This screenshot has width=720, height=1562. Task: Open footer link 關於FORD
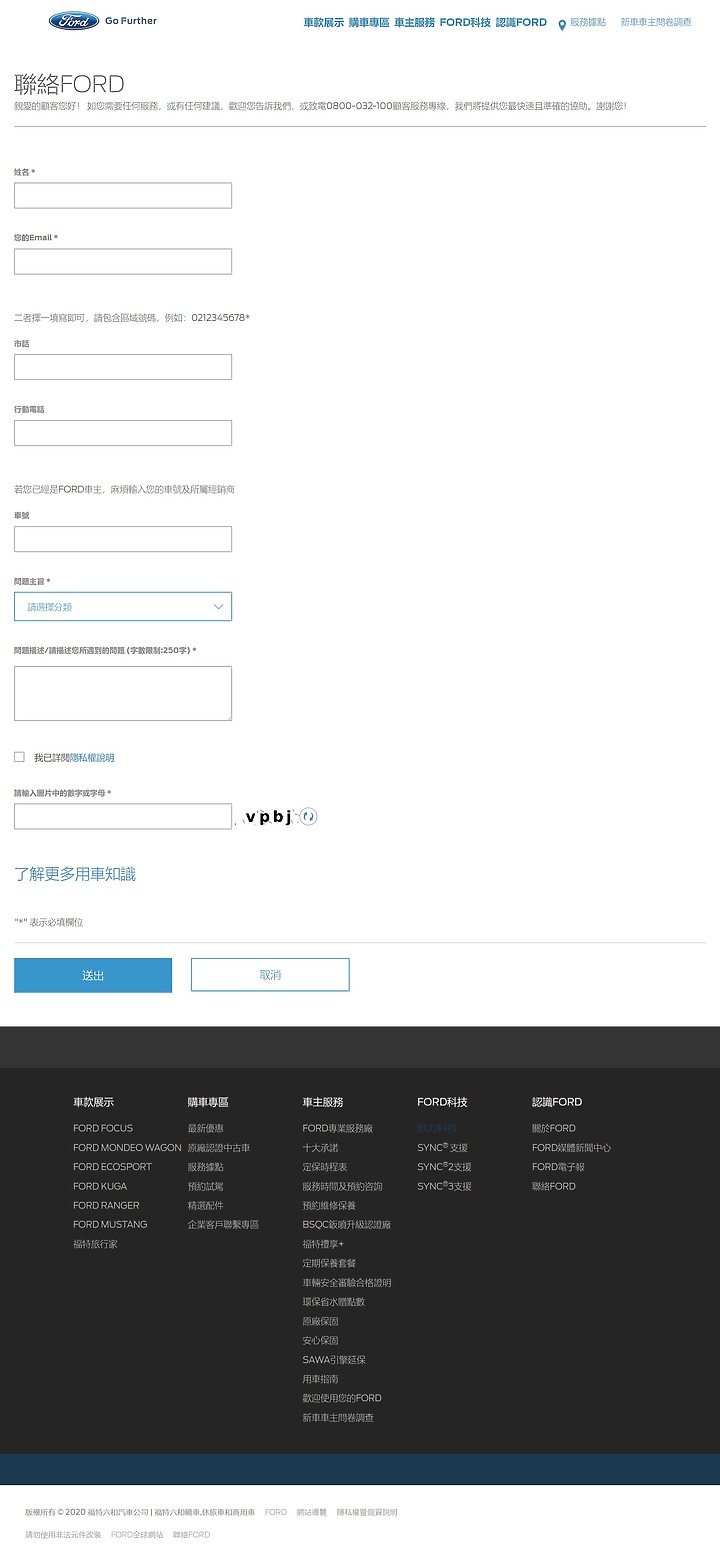pos(554,1128)
